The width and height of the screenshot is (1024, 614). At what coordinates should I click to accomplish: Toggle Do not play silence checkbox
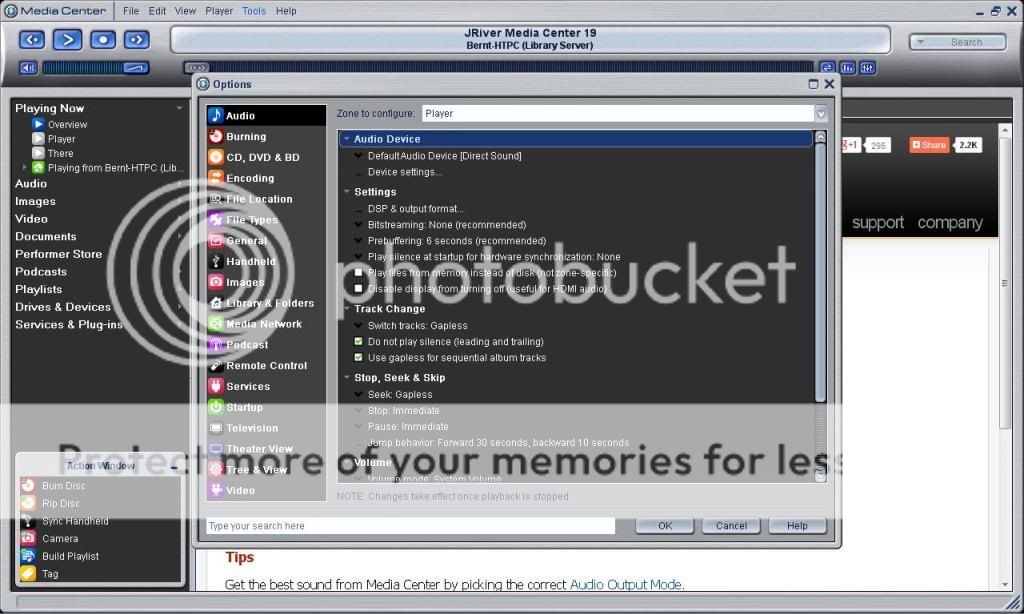click(359, 342)
